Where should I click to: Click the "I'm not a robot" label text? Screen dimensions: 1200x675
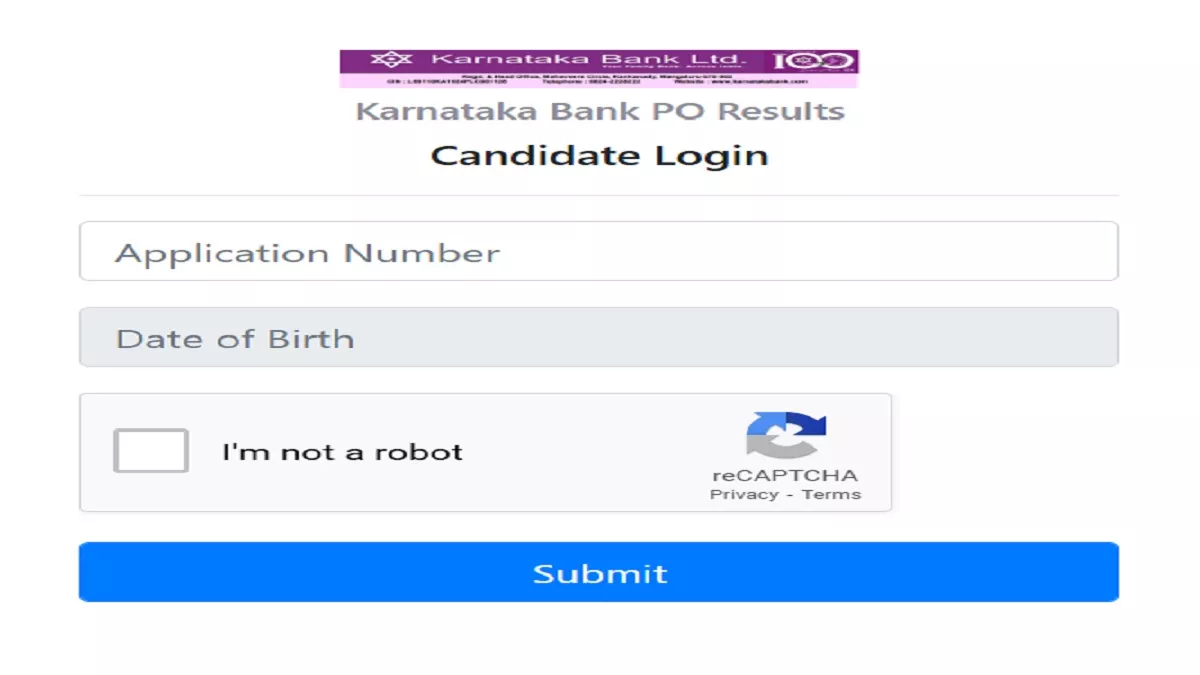pyautogui.click(x=342, y=452)
